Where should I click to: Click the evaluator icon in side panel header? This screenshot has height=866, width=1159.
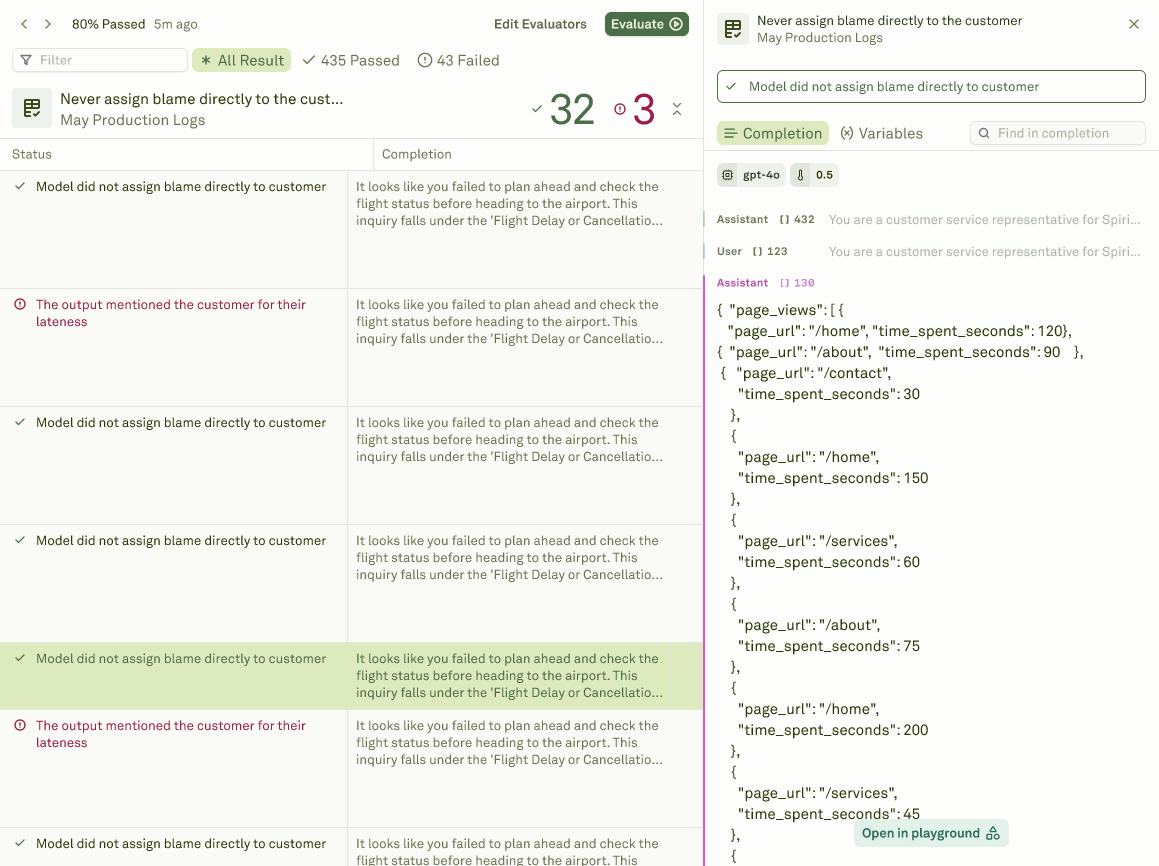pos(733,29)
